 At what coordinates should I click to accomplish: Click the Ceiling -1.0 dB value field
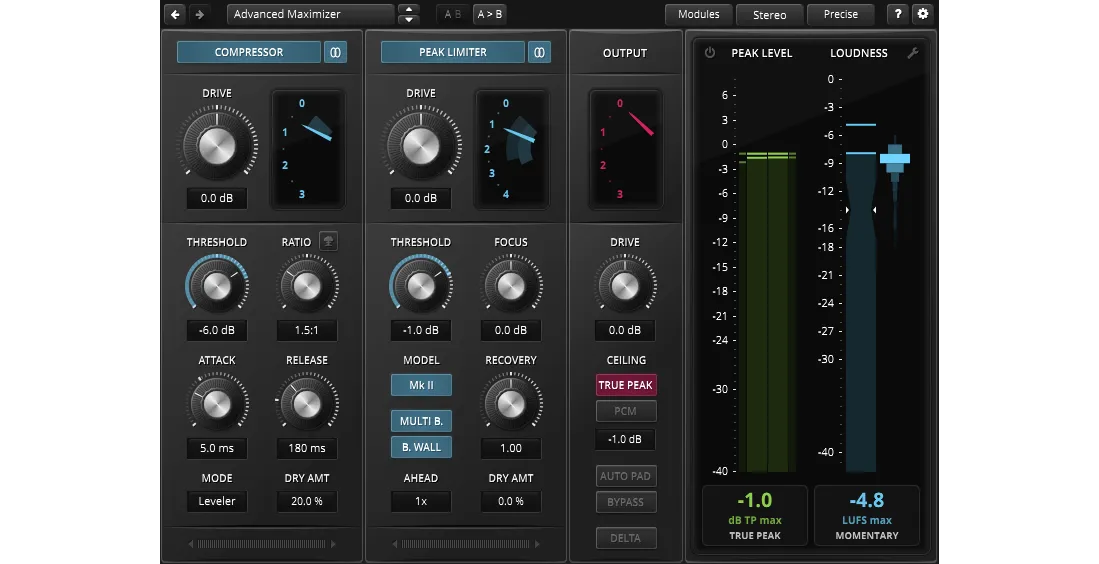click(x=625, y=439)
